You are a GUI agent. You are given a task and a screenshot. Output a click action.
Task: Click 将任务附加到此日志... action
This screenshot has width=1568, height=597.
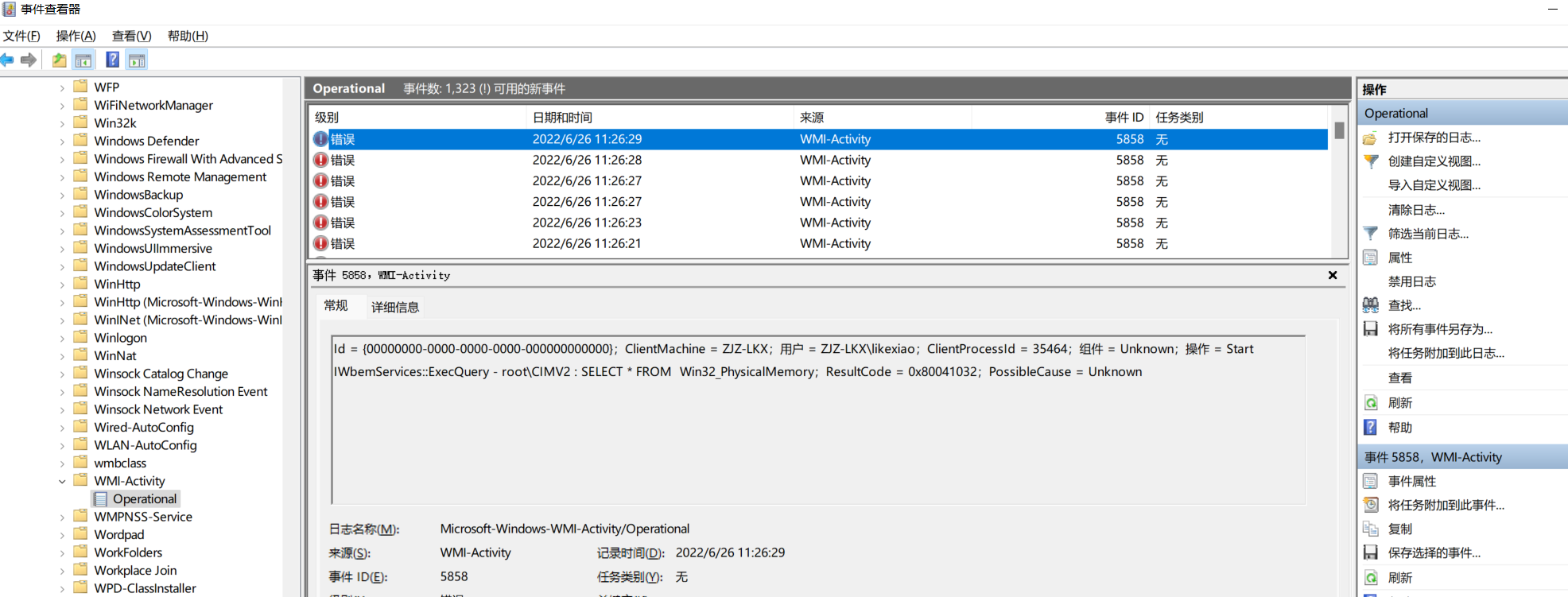tap(1446, 353)
